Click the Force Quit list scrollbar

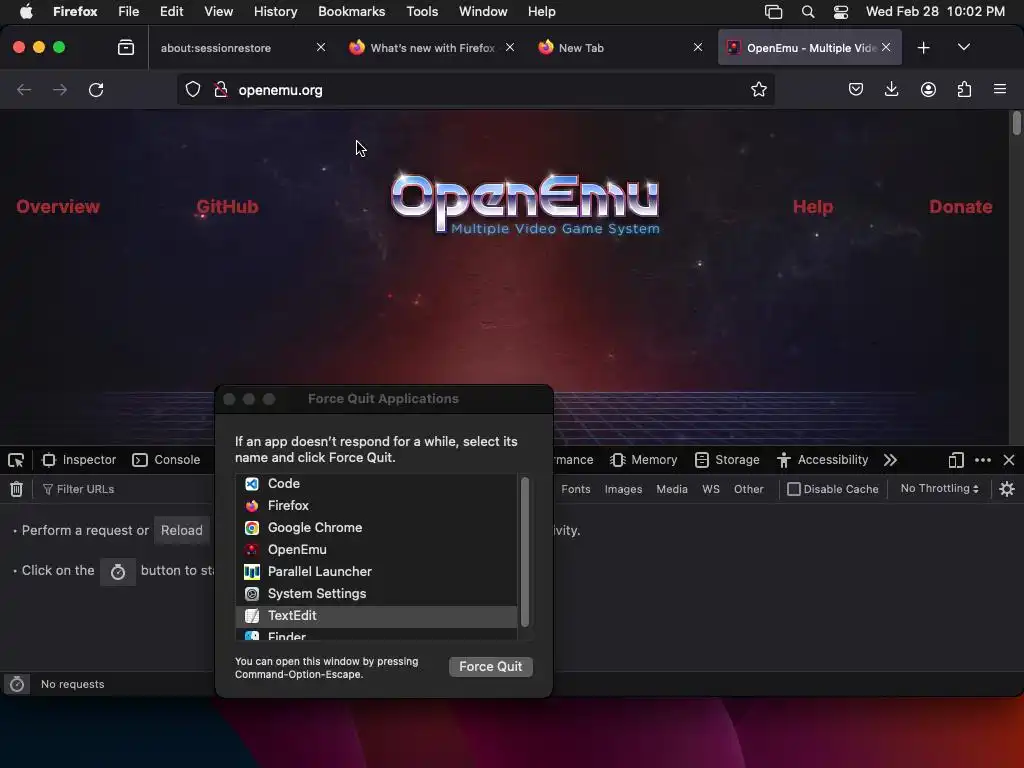(524, 552)
